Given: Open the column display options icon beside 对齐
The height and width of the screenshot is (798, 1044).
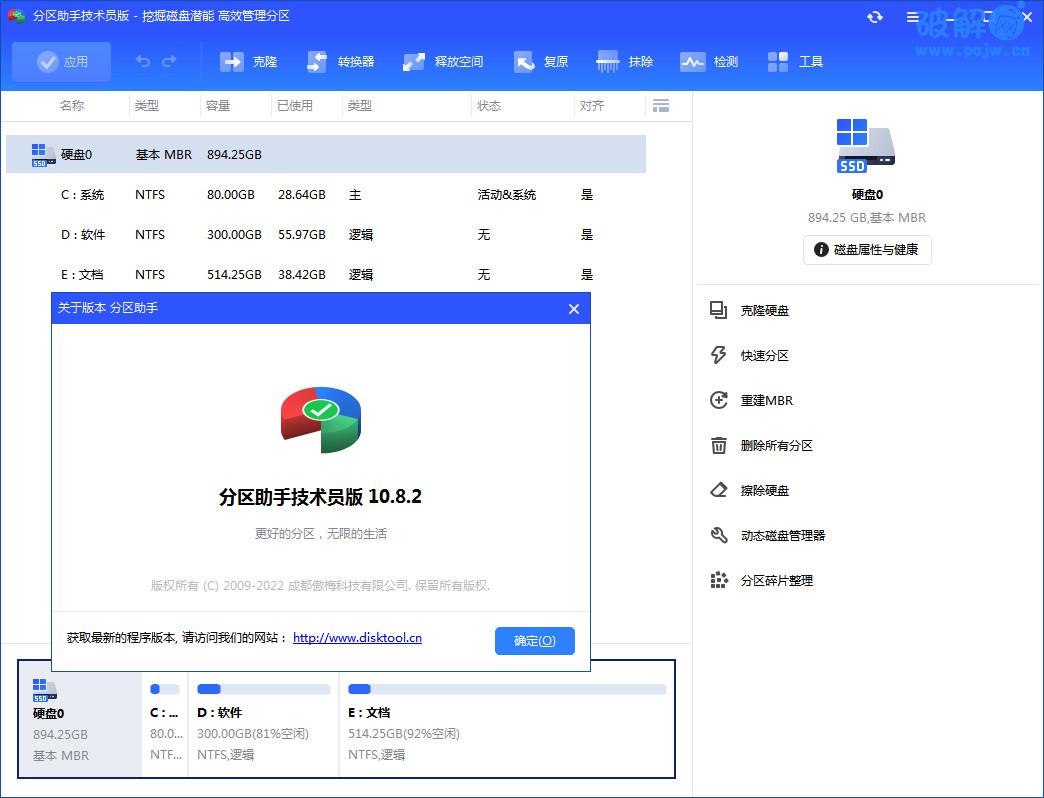Looking at the screenshot, I should click(661, 105).
